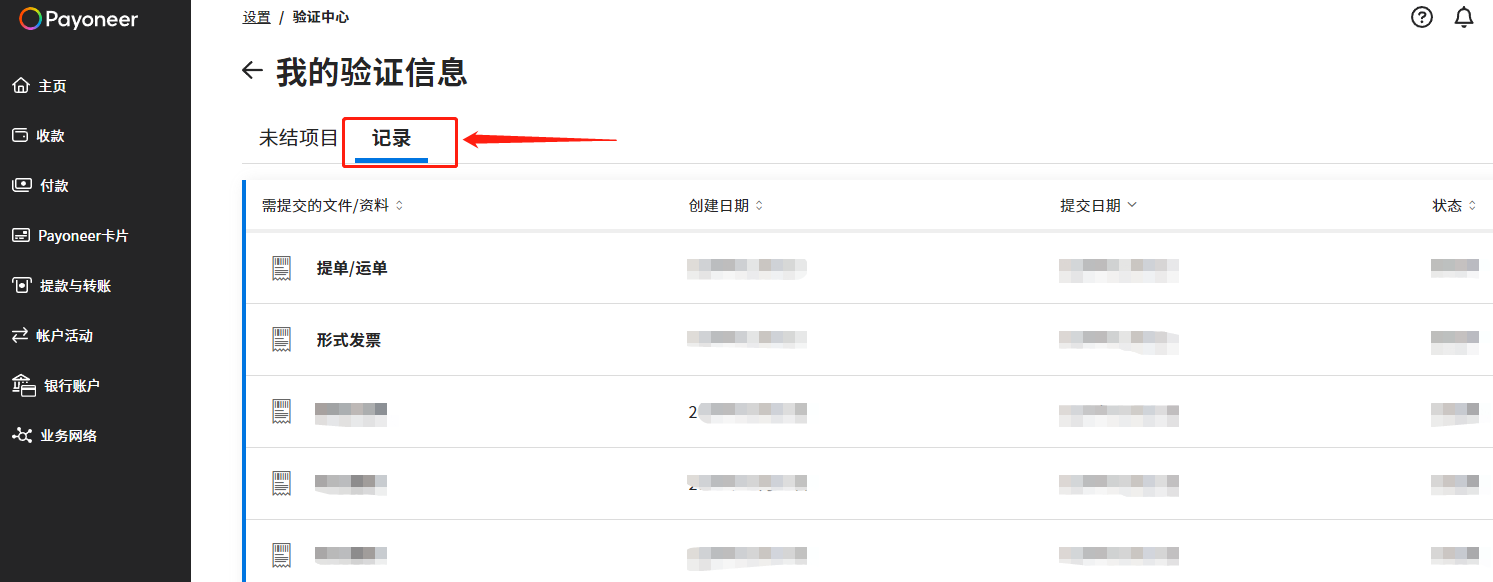Sort by 创建日期 column

725,205
